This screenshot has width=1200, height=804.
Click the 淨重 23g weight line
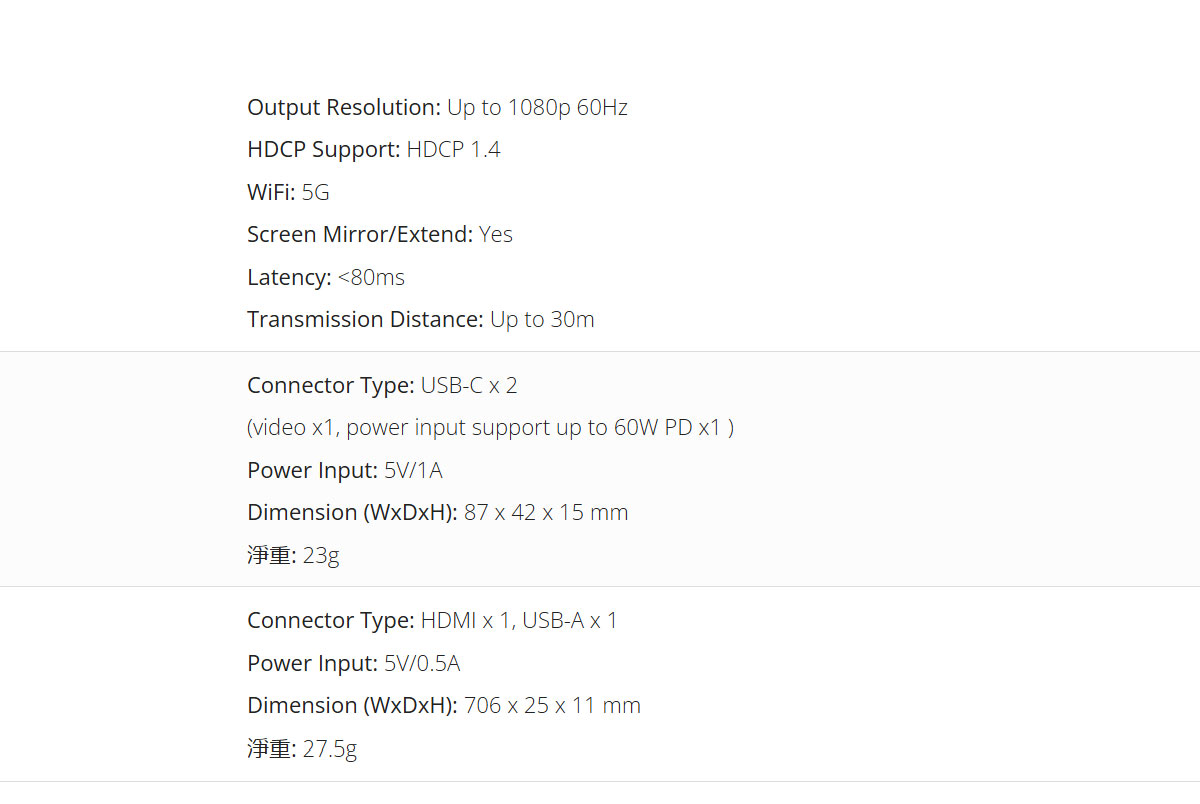293,555
